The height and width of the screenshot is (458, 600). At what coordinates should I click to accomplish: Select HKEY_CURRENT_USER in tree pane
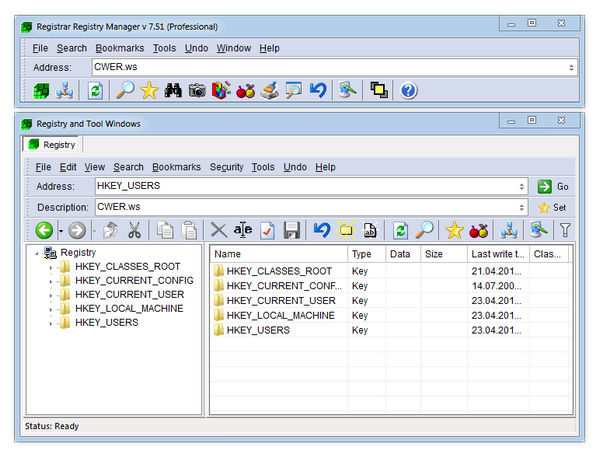[x=129, y=295]
